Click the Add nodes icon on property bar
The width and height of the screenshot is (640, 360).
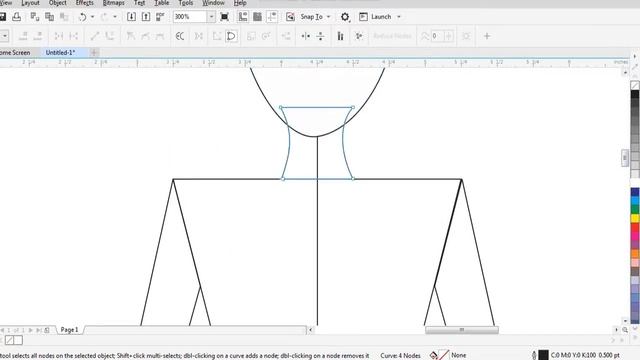[23, 36]
